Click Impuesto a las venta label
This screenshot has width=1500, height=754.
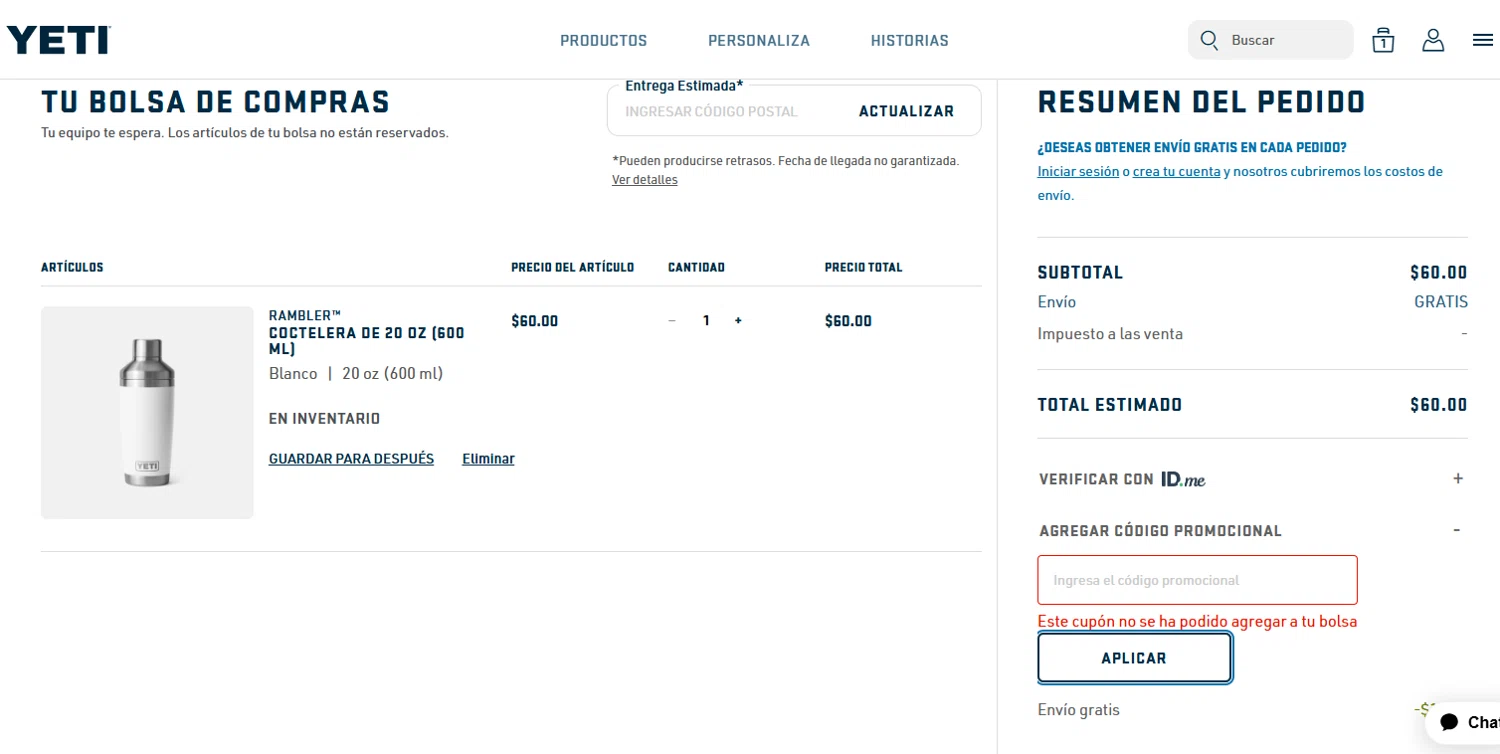click(x=1110, y=334)
